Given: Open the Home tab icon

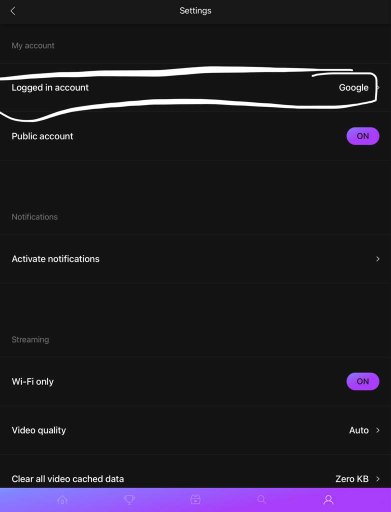Looking at the screenshot, I should tap(62, 500).
